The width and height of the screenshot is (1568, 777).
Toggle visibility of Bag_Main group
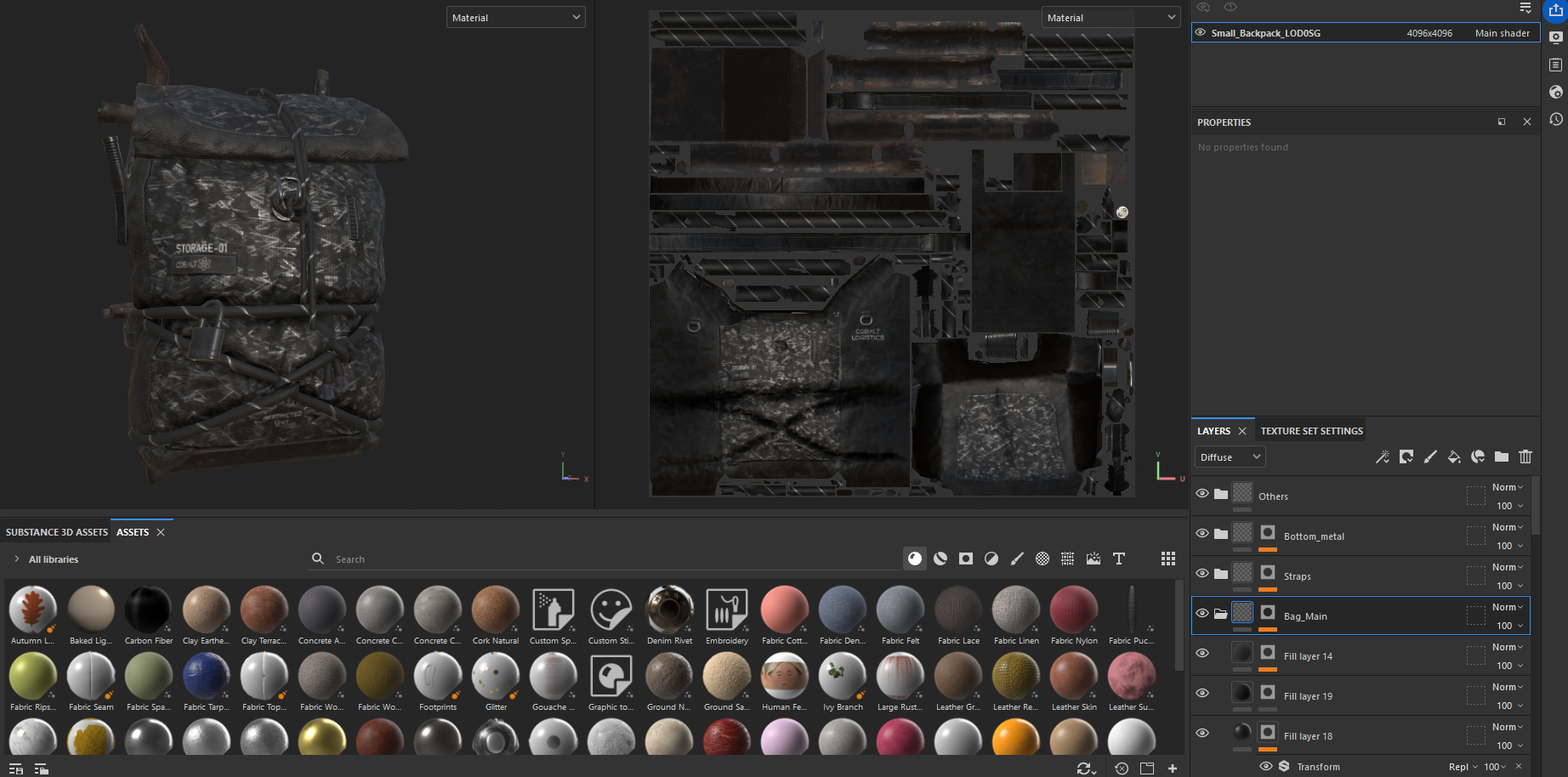tap(1202, 613)
